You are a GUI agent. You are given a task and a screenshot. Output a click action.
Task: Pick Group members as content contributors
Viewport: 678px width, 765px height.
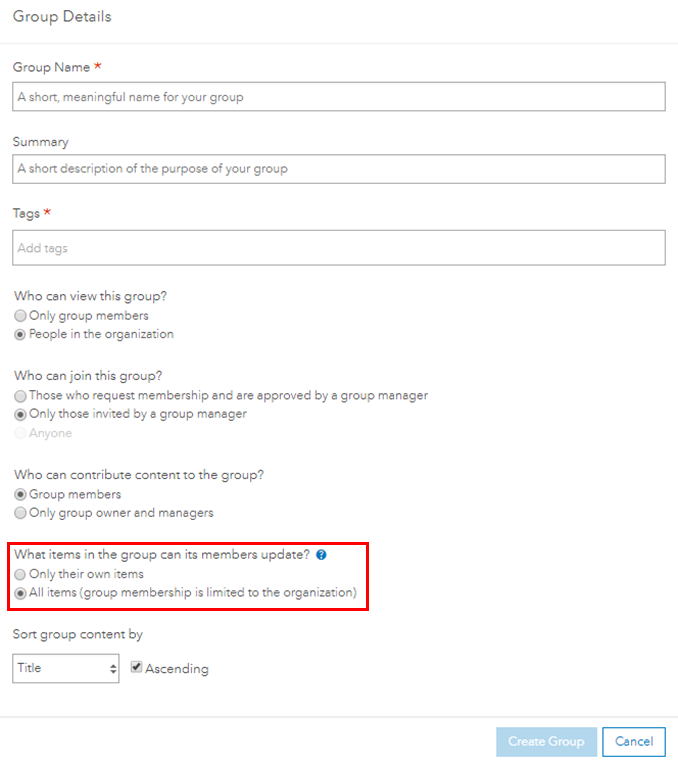[20, 494]
